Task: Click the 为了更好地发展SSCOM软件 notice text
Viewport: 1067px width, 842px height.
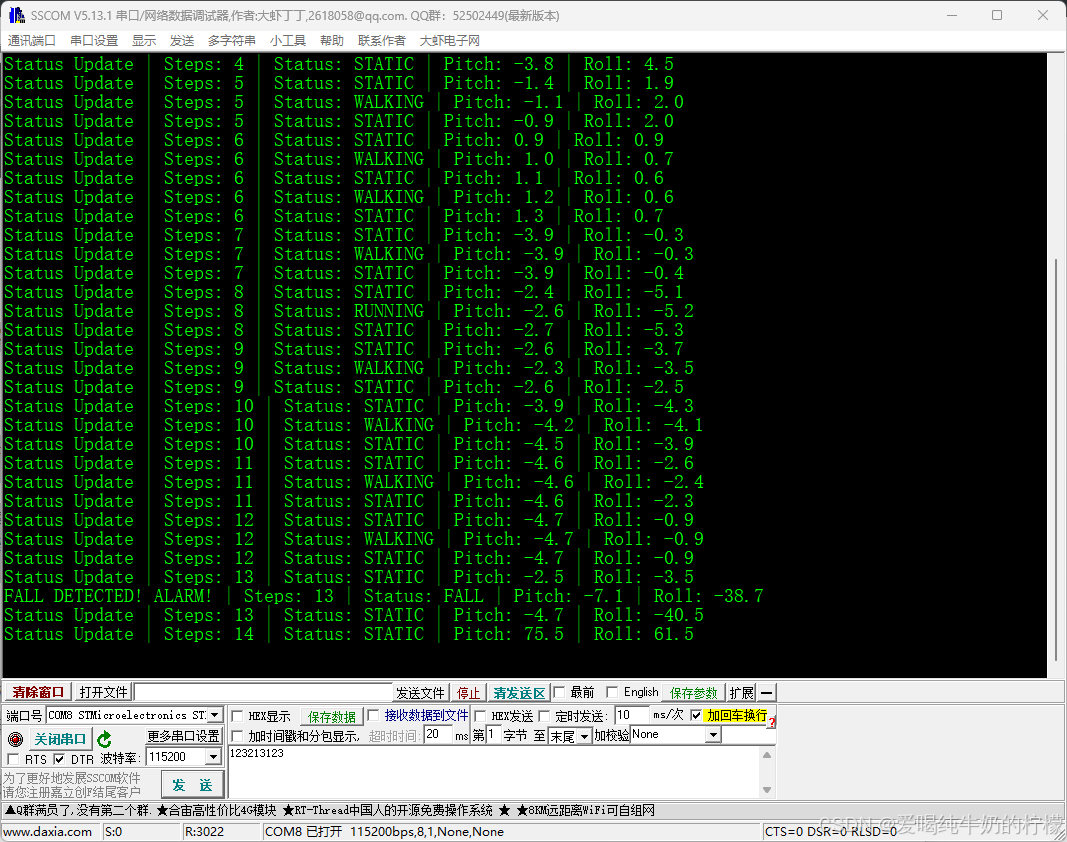Action: [x=72, y=778]
